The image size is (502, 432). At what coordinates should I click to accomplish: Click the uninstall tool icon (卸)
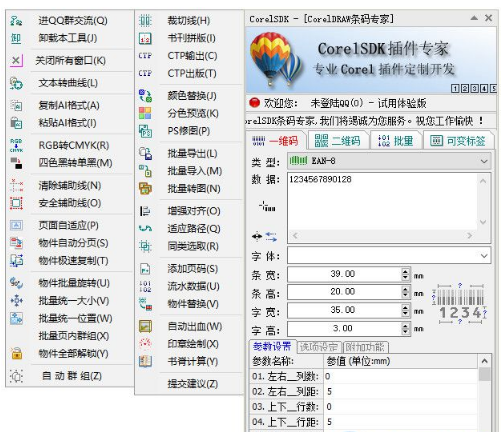click(16, 38)
